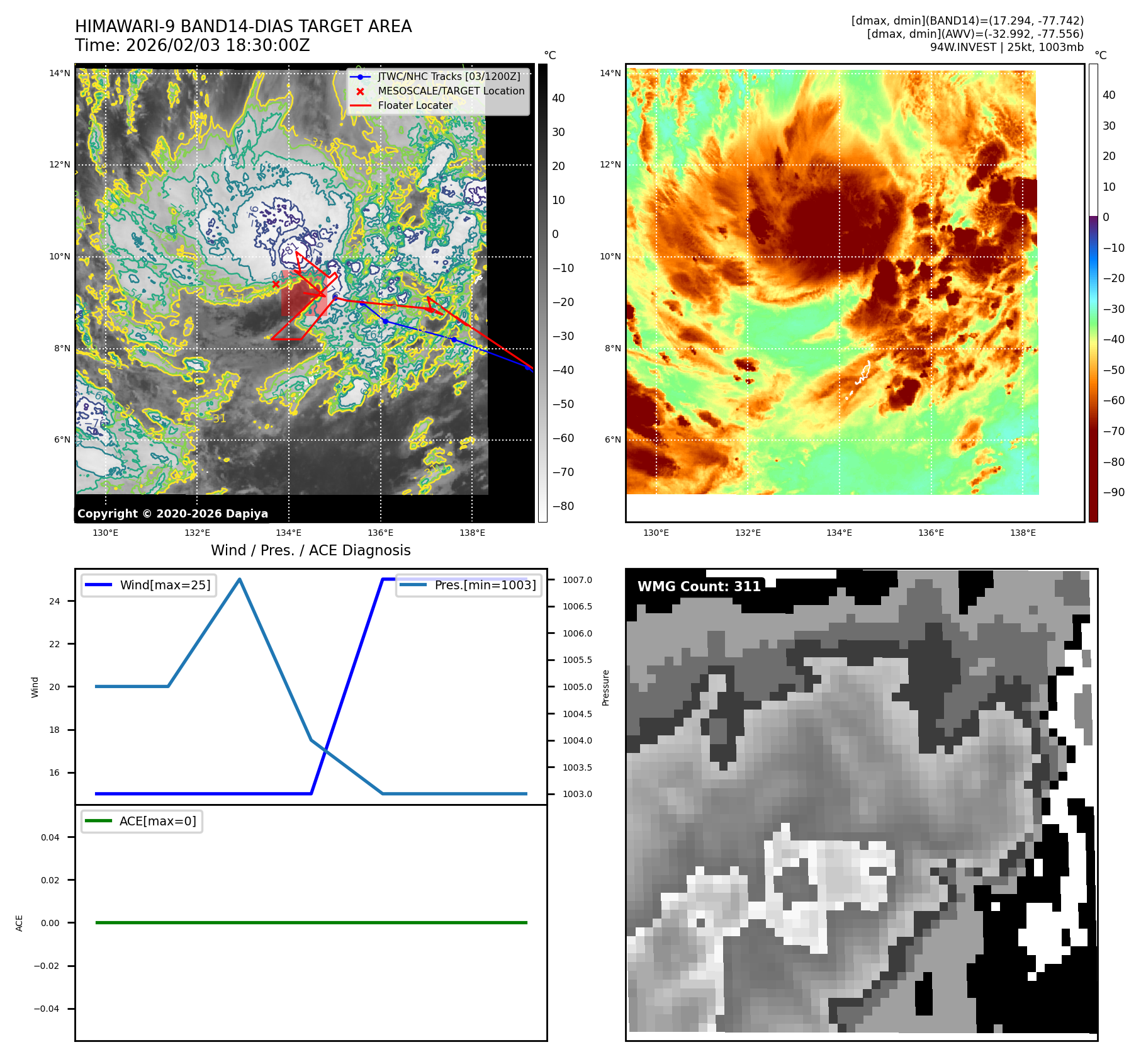Click the Wind[max=25] legend label
1141x1064 pixels.
(165, 585)
